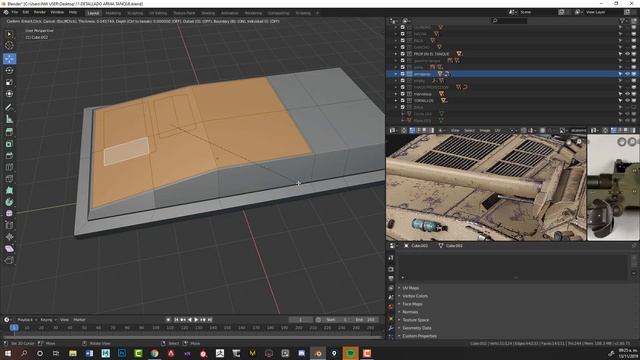This screenshot has width=640, height=360.
Task: Choose the Bevel tool
Action: point(9,155)
